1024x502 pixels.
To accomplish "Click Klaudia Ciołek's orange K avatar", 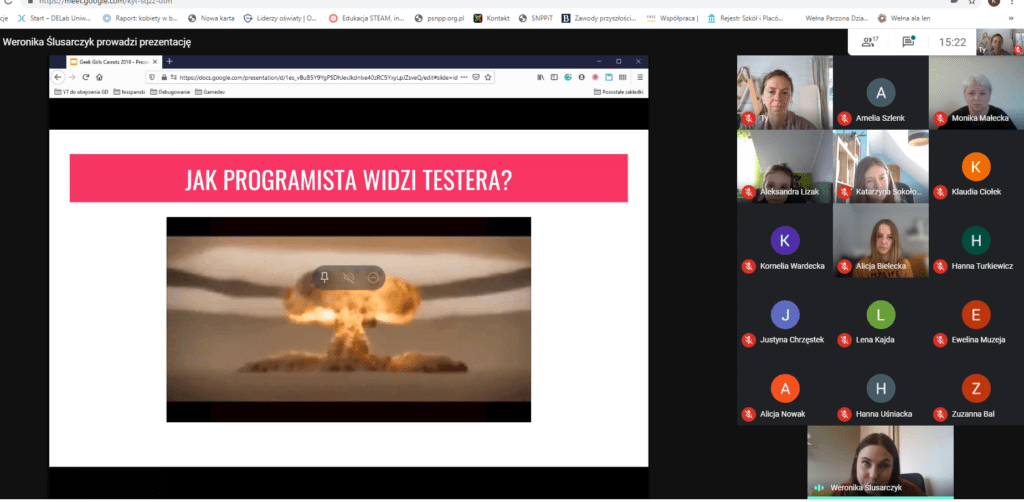I will 976,166.
